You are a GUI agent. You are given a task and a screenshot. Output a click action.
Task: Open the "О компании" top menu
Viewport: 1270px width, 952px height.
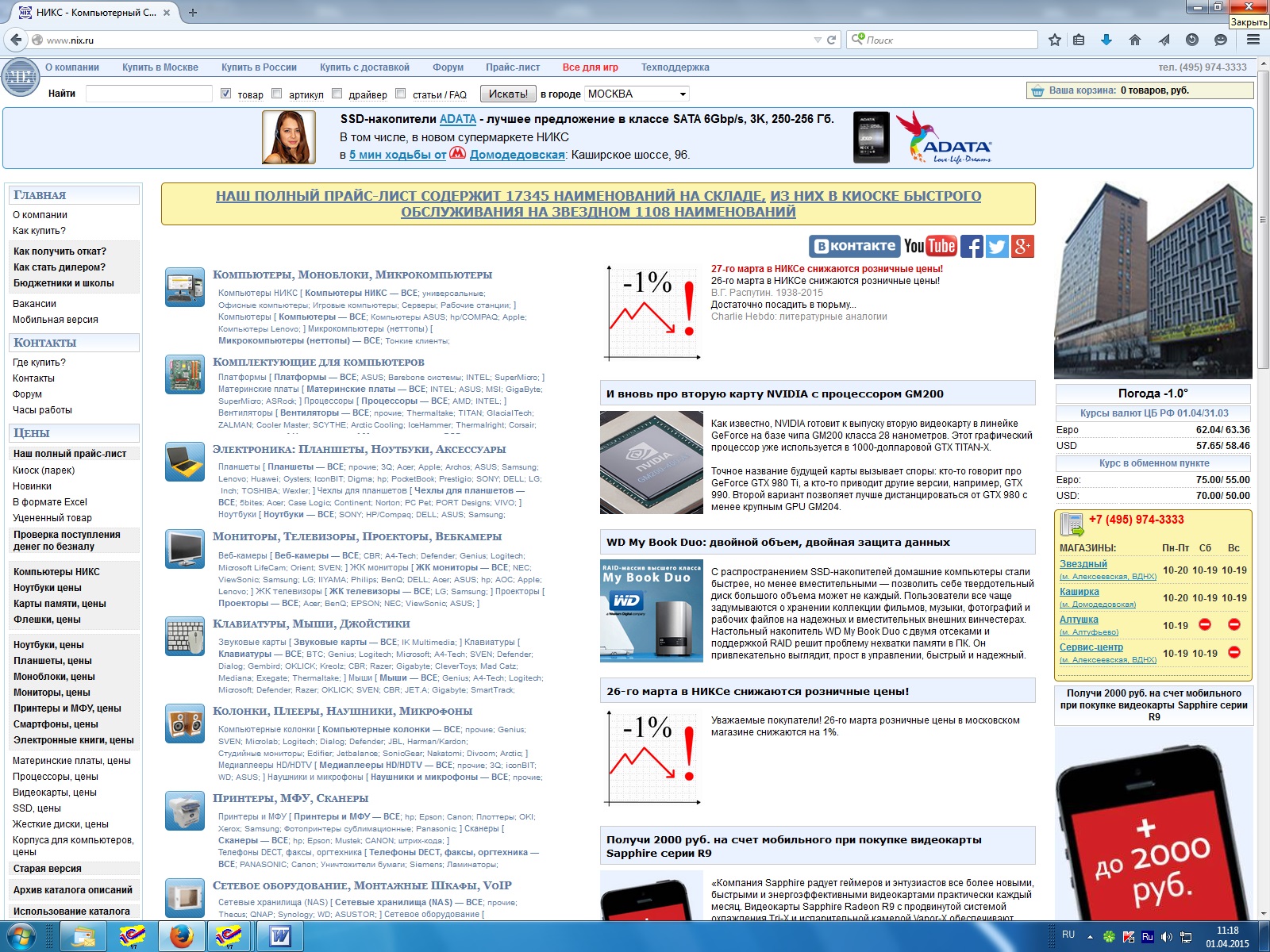pyautogui.click(x=72, y=67)
